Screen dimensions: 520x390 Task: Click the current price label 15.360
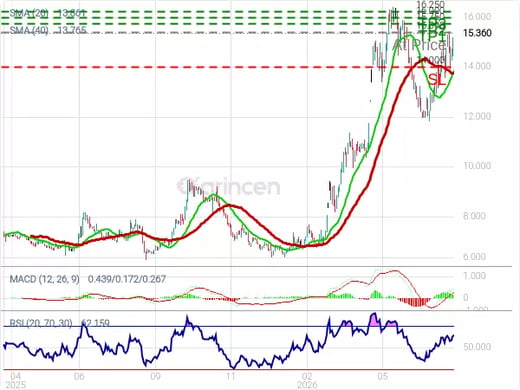tap(477, 33)
